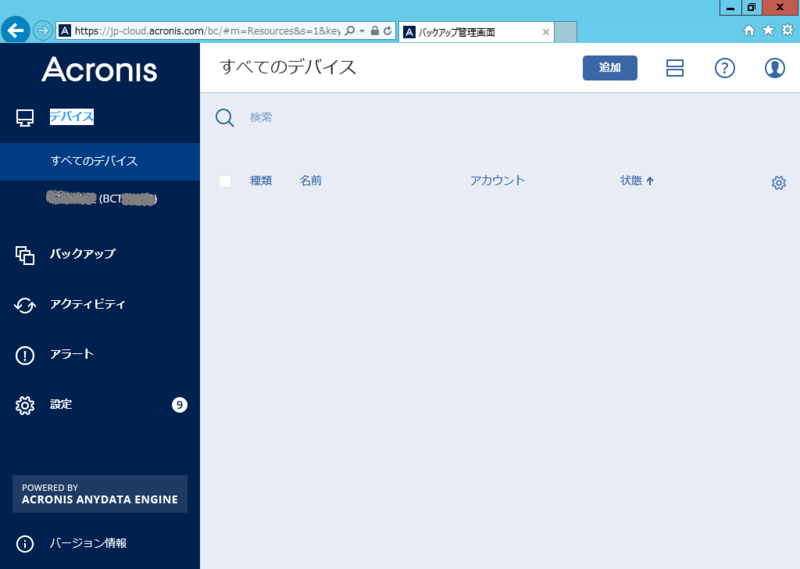Click the browser back arrow button
The width and height of the screenshot is (800, 569).
[x=15, y=31]
